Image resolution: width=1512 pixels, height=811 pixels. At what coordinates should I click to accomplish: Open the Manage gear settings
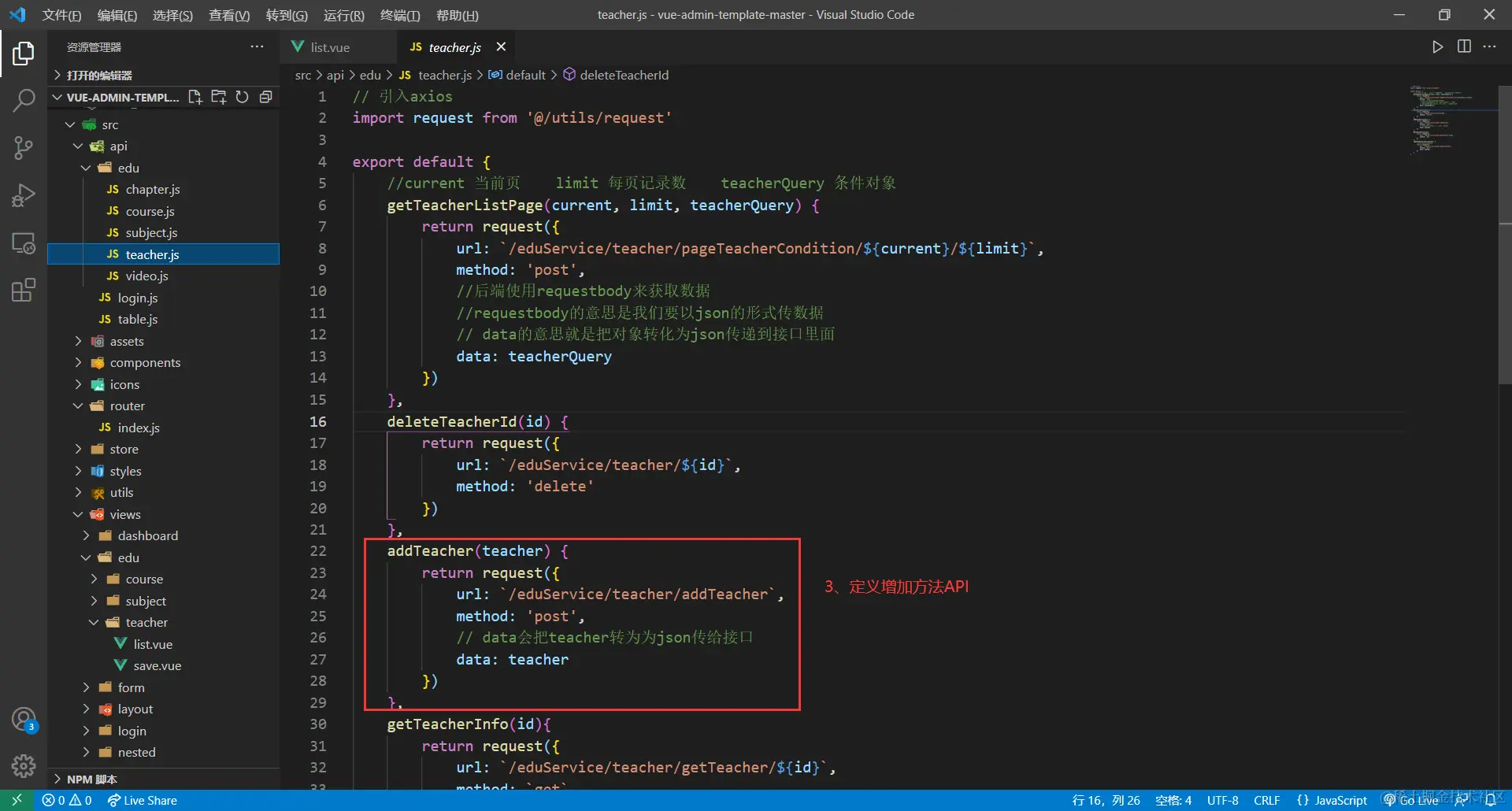coord(24,765)
